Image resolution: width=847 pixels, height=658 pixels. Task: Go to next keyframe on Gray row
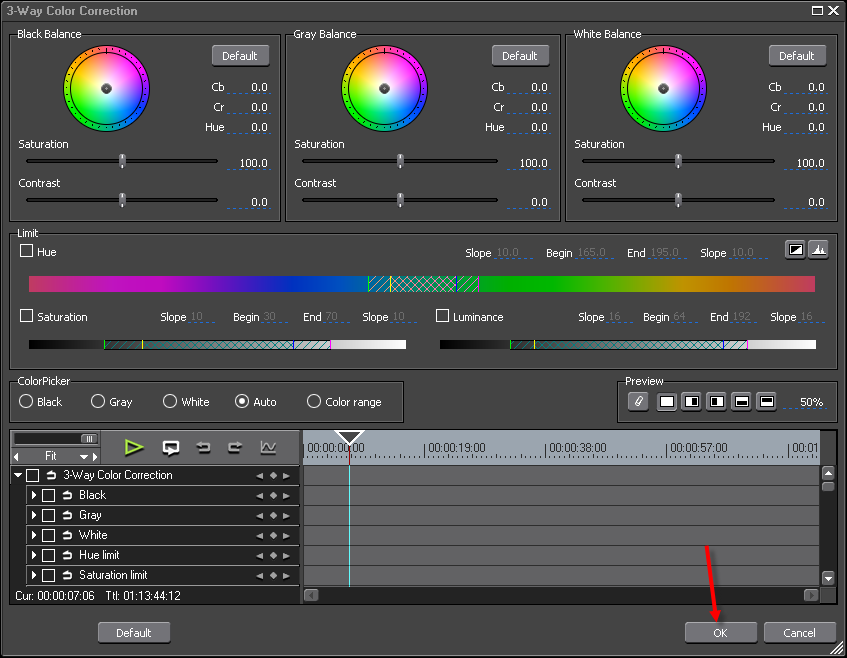pyautogui.click(x=286, y=515)
